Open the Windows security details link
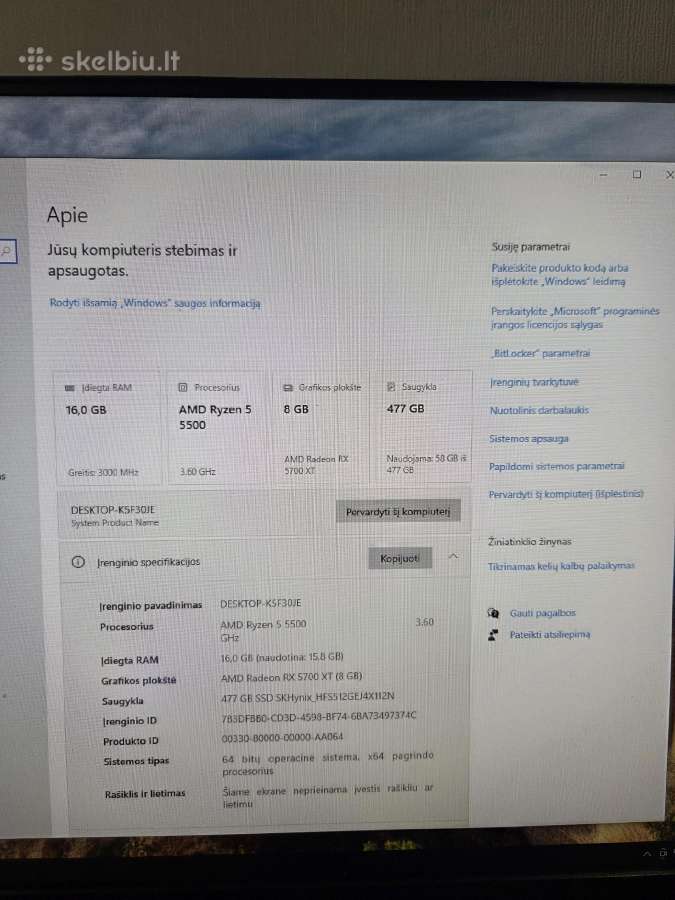 click(155, 303)
